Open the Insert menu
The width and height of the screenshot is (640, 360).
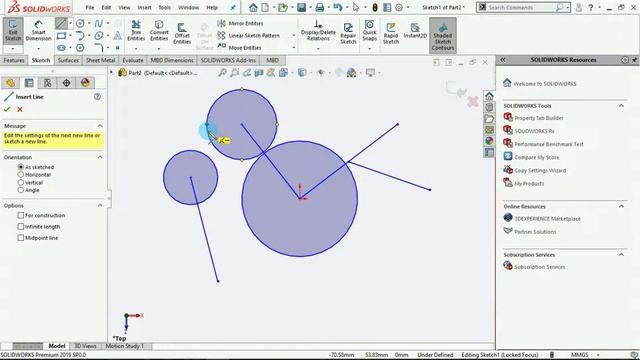(x=144, y=7)
